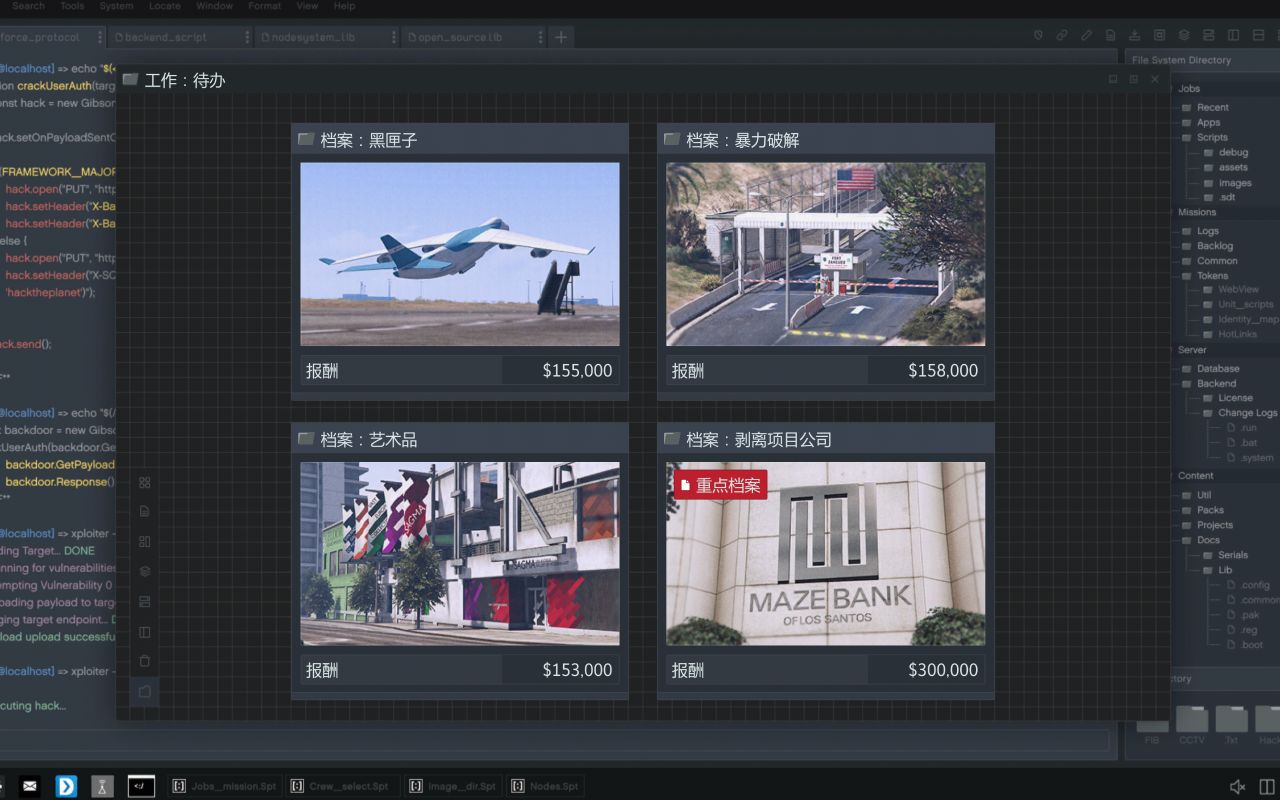Open the Tools menu
Image resolution: width=1280 pixels, height=800 pixels.
pyautogui.click(x=72, y=6)
